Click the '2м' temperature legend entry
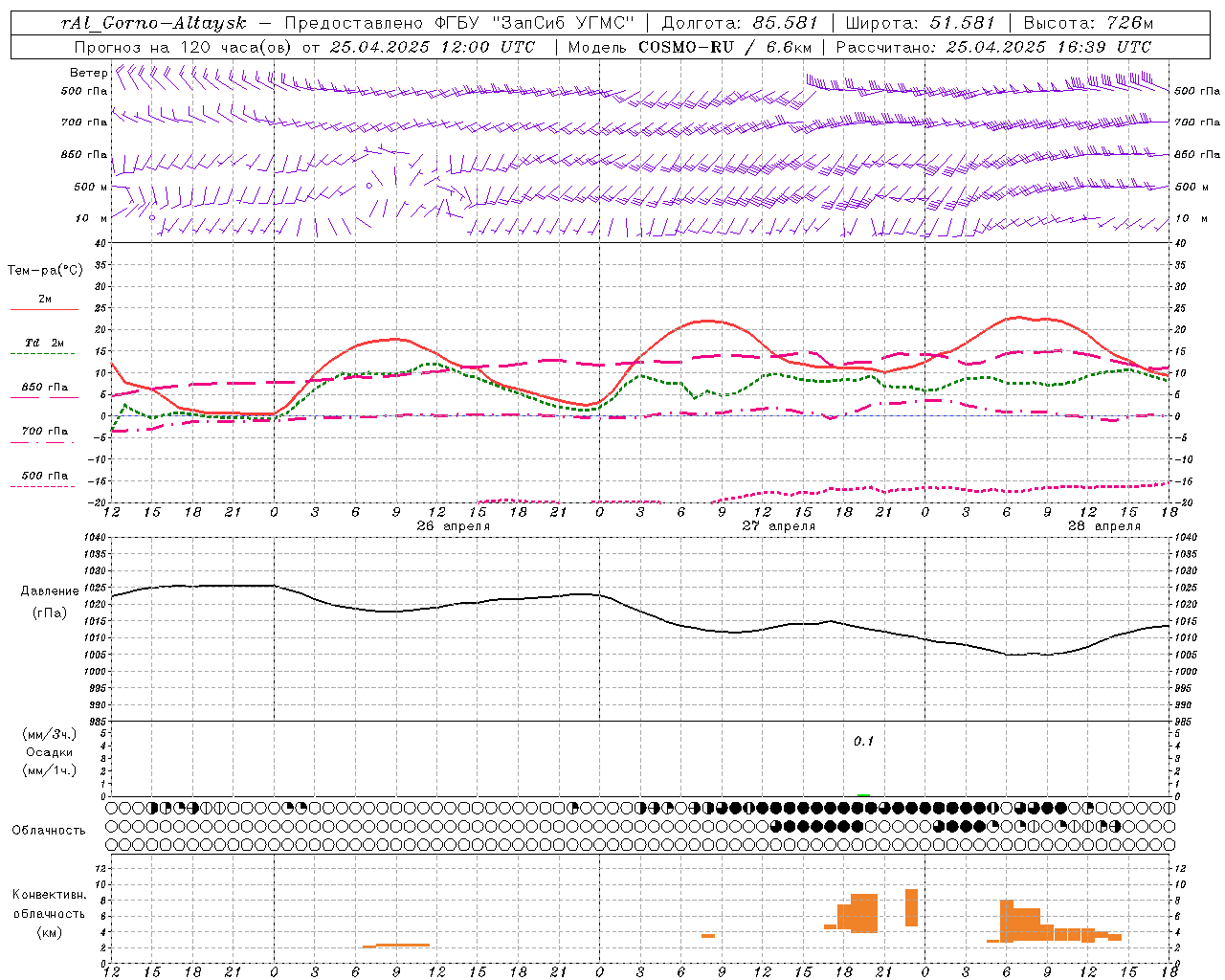Image resolution: width=1225 pixels, height=980 pixels. click(45, 300)
